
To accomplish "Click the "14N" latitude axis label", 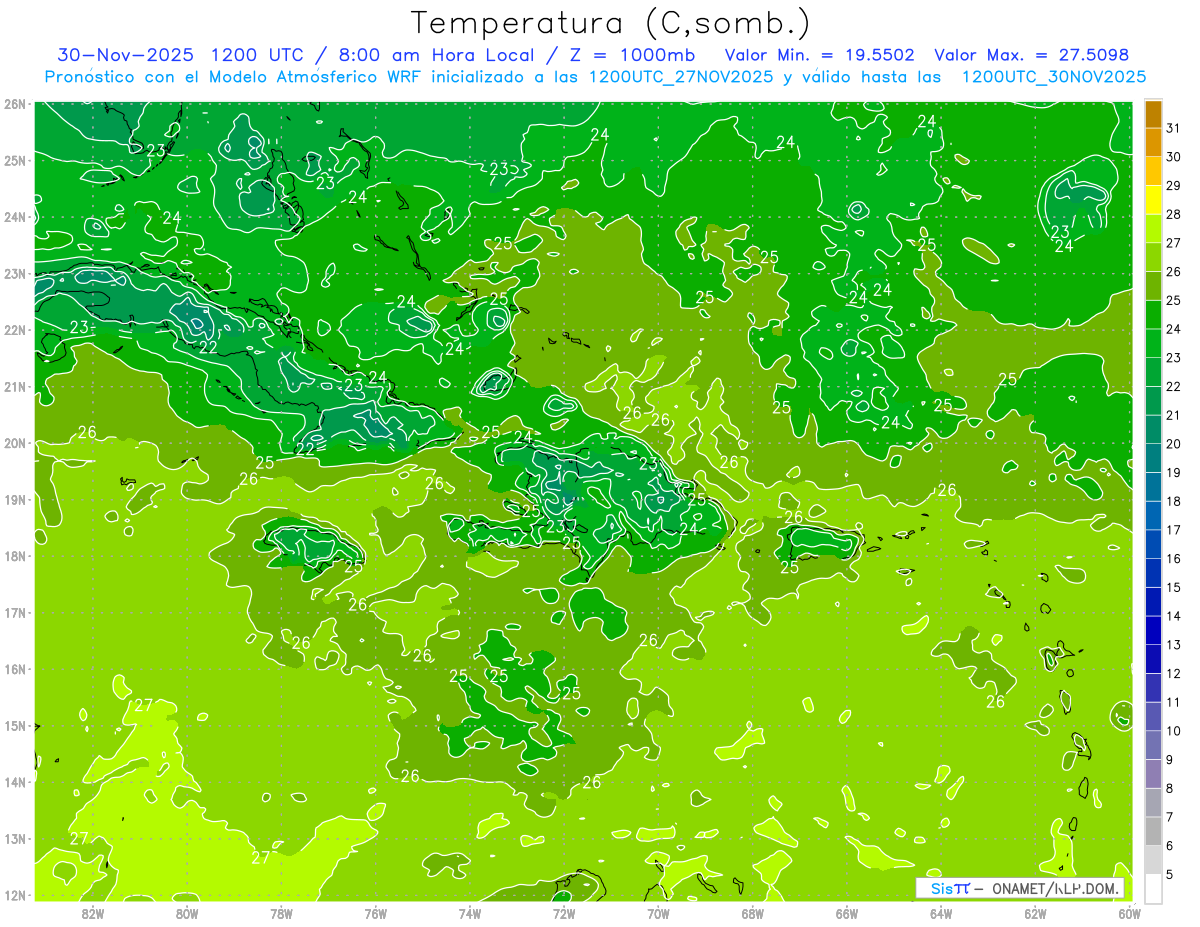I will pos(15,782).
